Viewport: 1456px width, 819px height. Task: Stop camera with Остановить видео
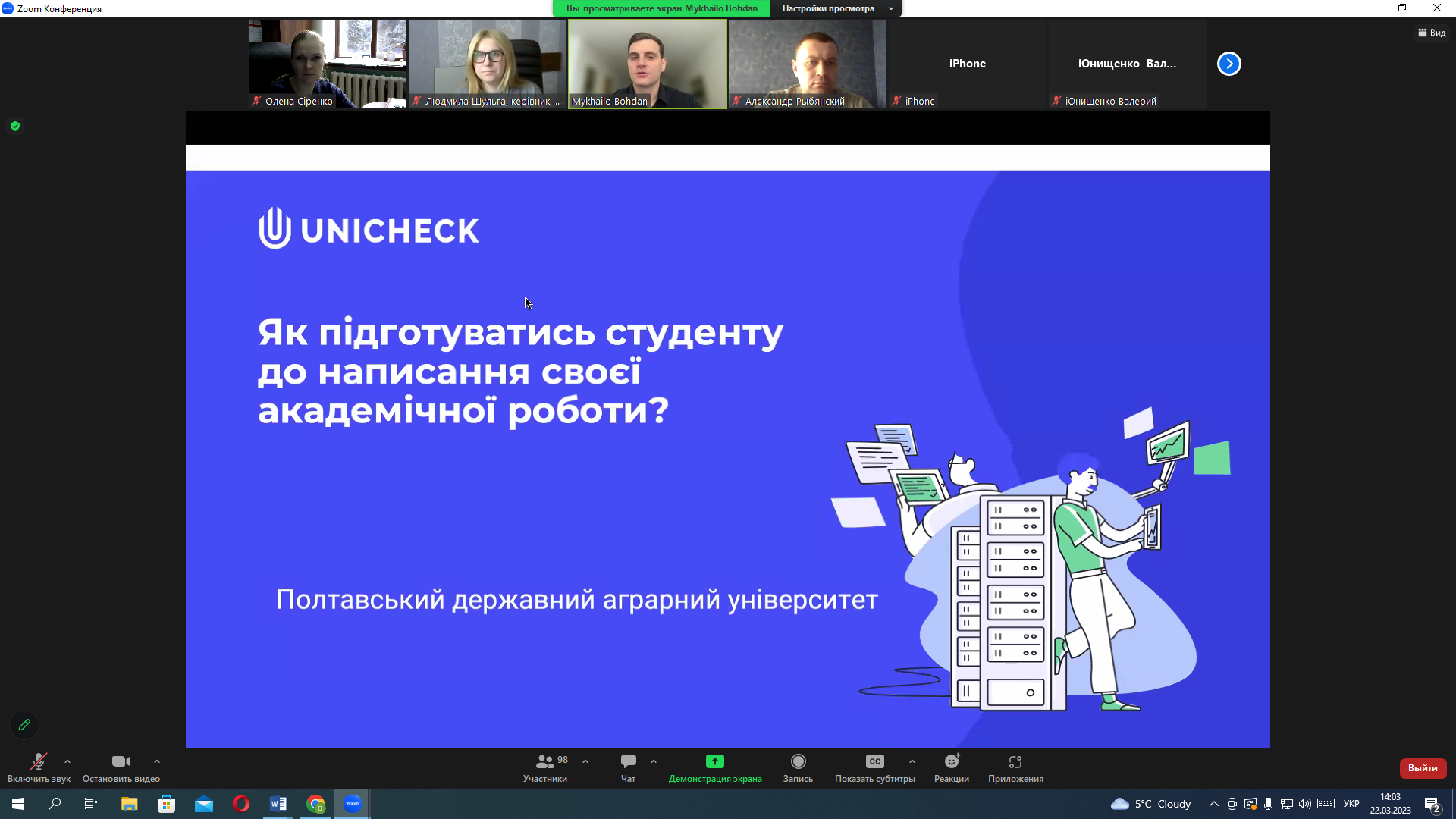[121, 767]
